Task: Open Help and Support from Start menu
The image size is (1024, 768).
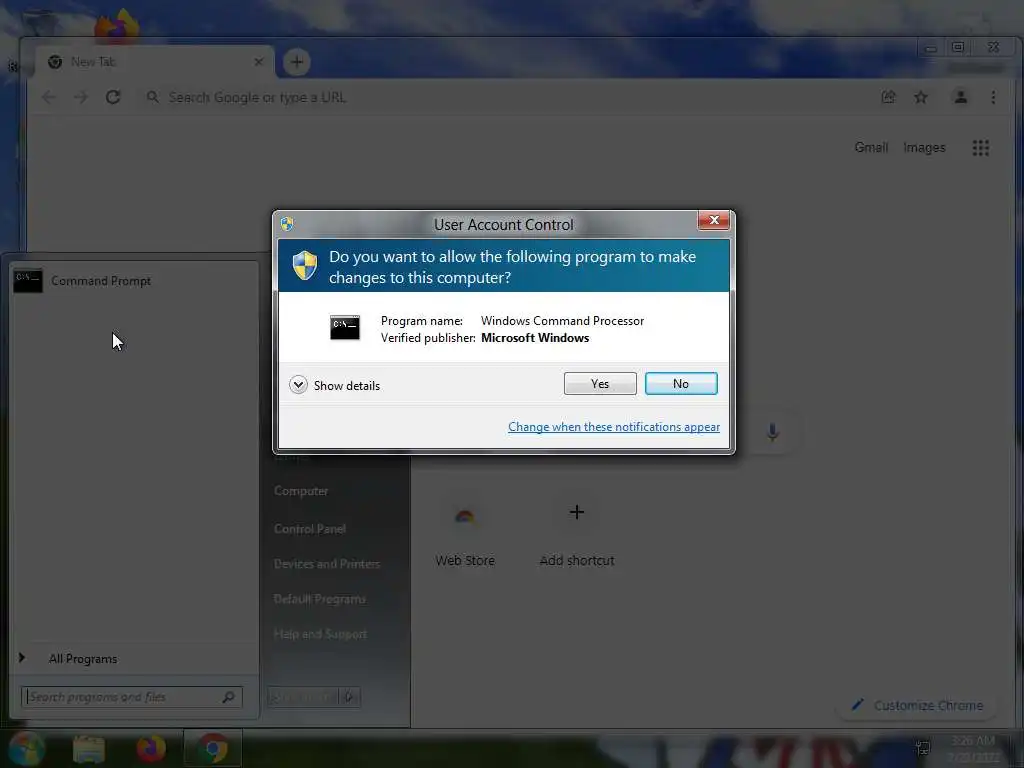Action: tap(320, 634)
